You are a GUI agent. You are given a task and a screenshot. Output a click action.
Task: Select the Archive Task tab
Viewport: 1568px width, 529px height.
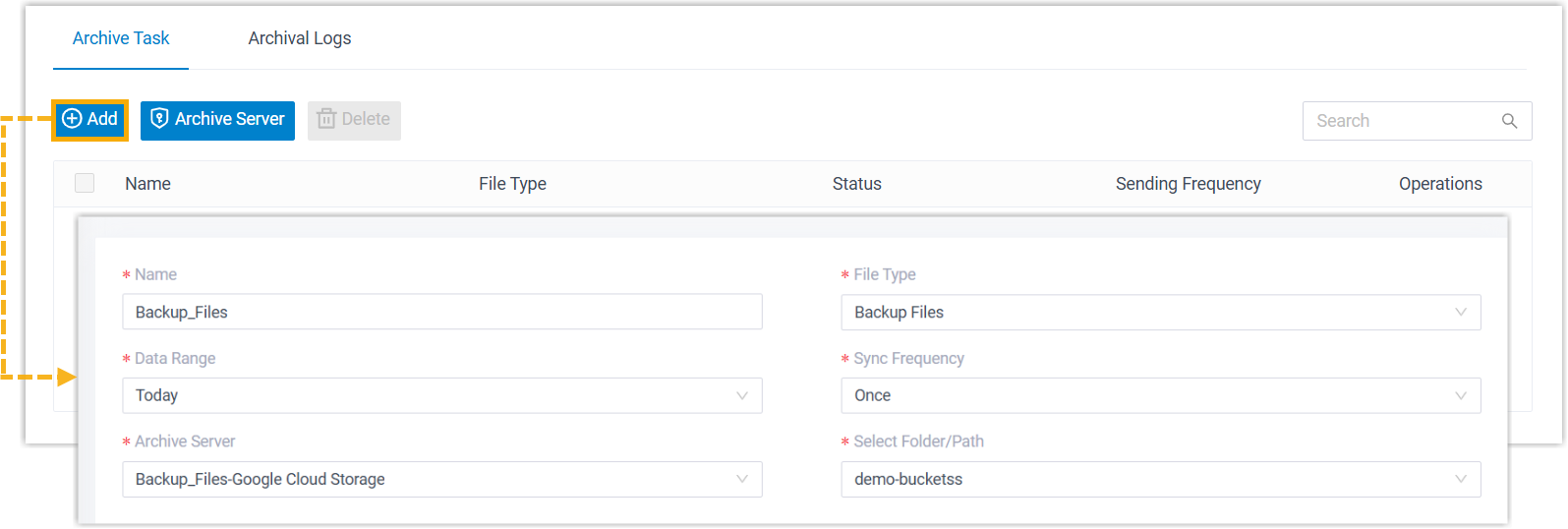pyautogui.click(x=121, y=38)
